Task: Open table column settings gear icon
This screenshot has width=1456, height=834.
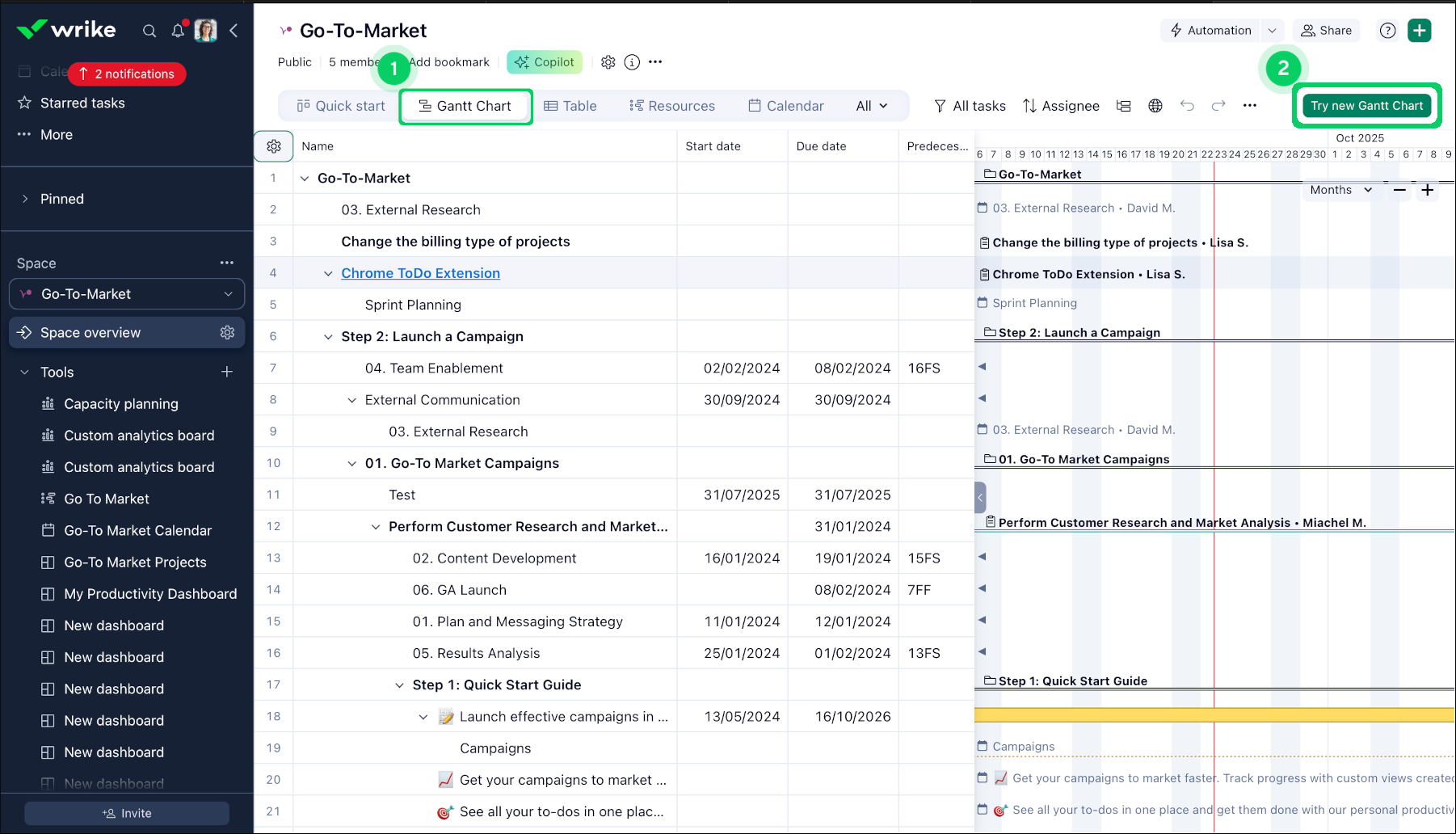Action: [274, 146]
